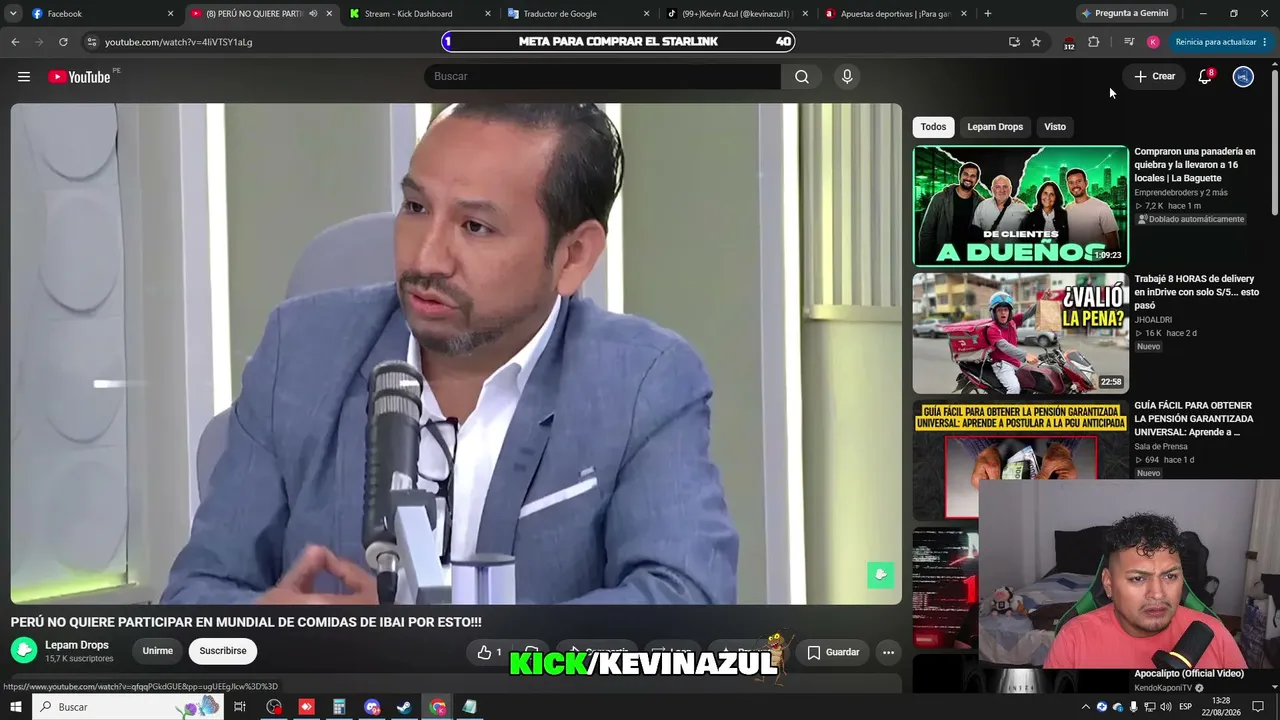The height and width of the screenshot is (720, 1280).
Task: Go back in browser history
Action: pyautogui.click(x=15, y=42)
